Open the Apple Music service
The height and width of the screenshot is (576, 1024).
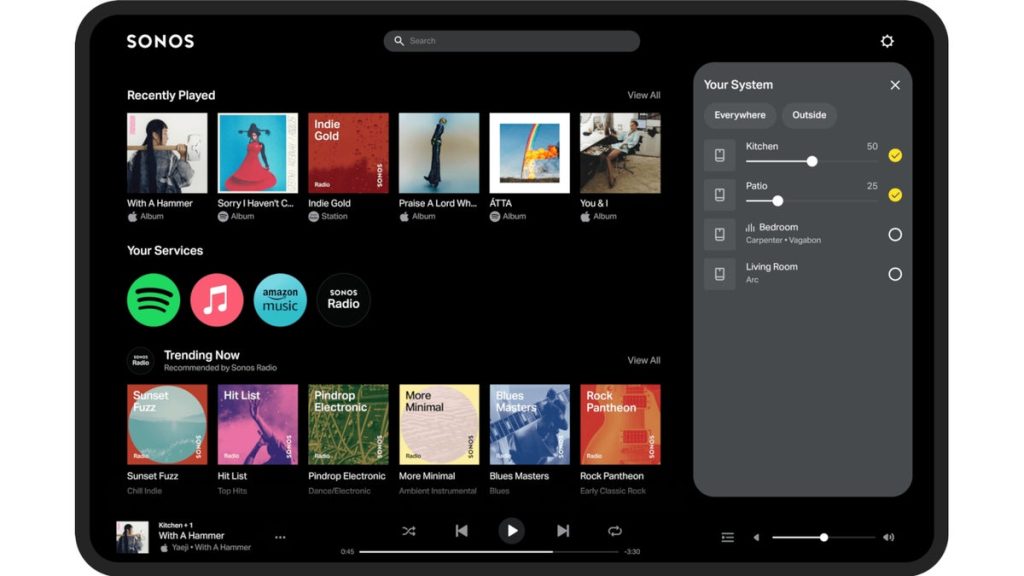point(217,300)
